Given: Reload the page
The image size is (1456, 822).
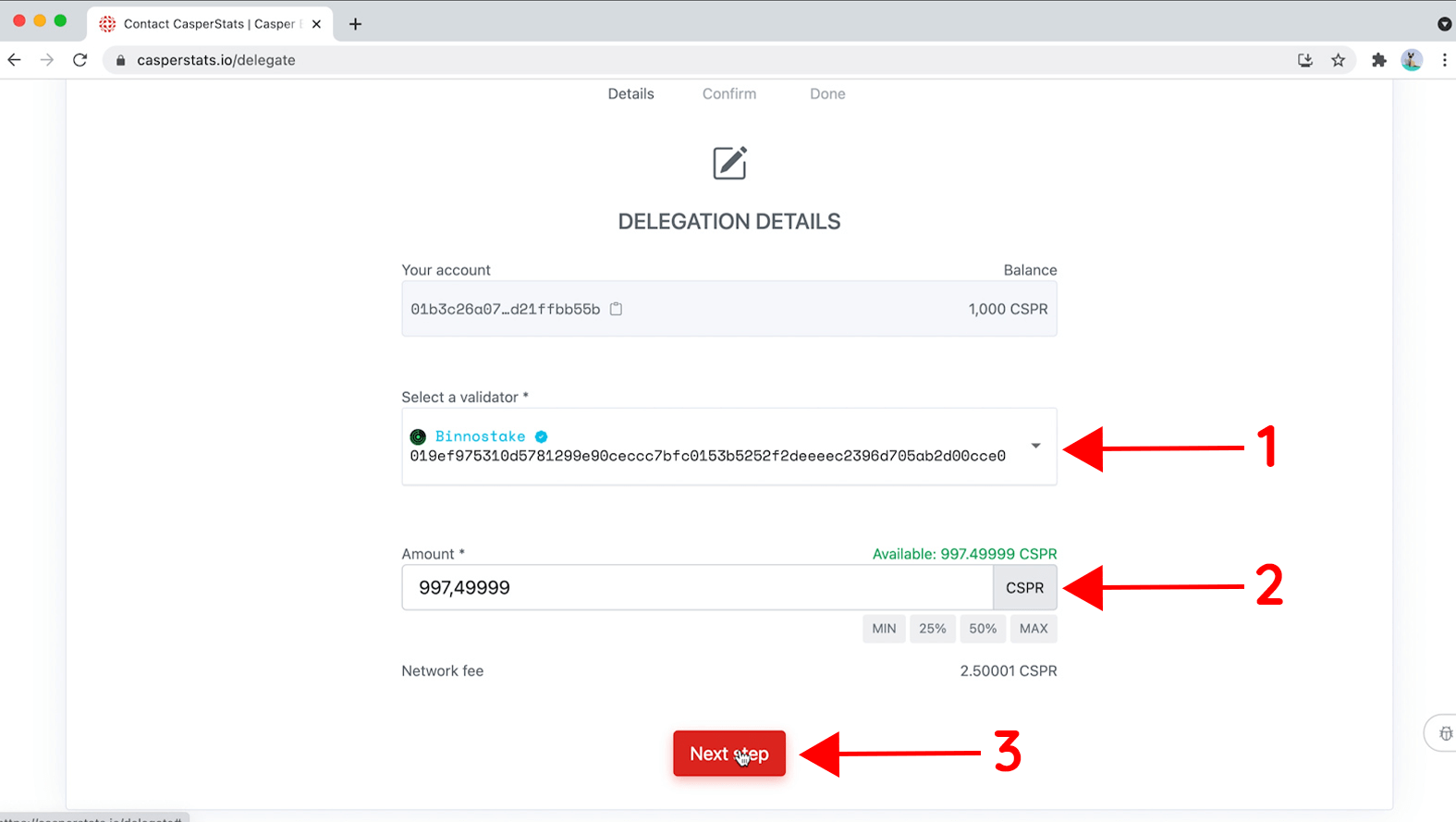Looking at the screenshot, I should (80, 60).
